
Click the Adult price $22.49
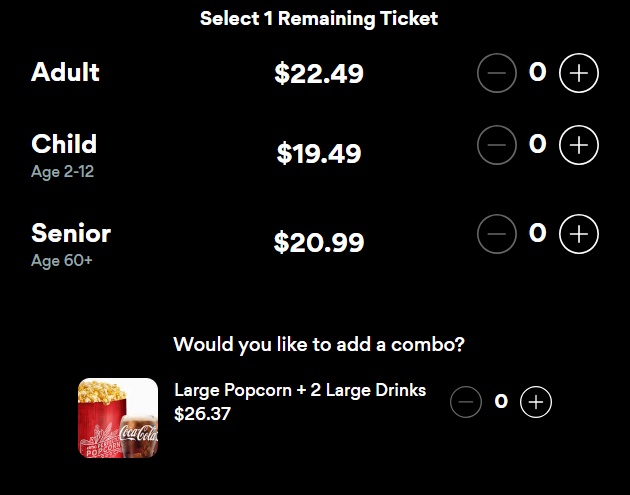click(x=319, y=73)
